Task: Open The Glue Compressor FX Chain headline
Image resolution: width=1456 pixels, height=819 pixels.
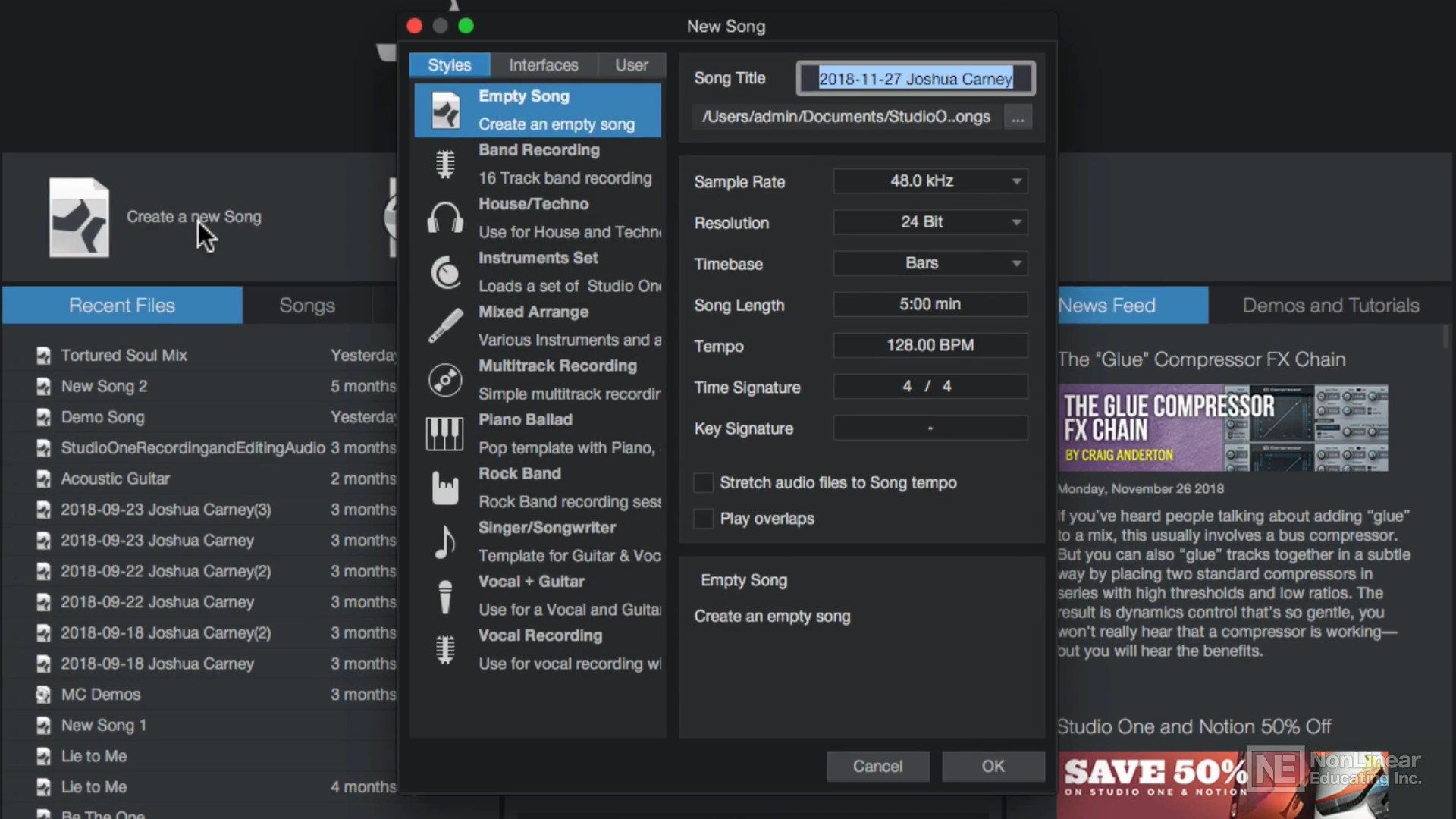Action: tap(1202, 359)
